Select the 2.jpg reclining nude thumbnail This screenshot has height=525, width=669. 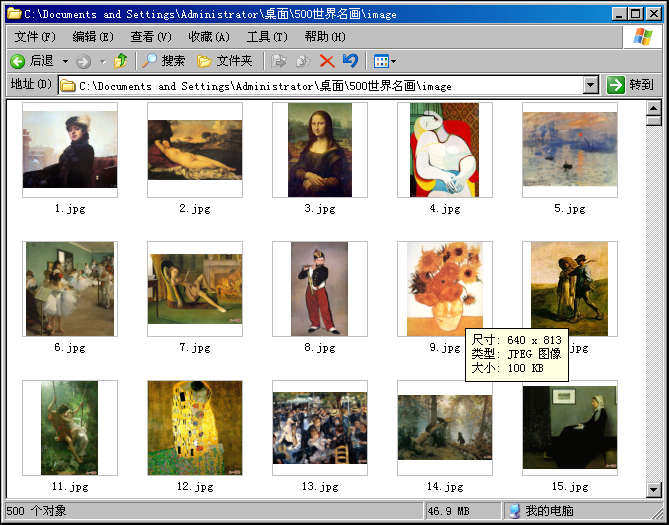tap(195, 150)
